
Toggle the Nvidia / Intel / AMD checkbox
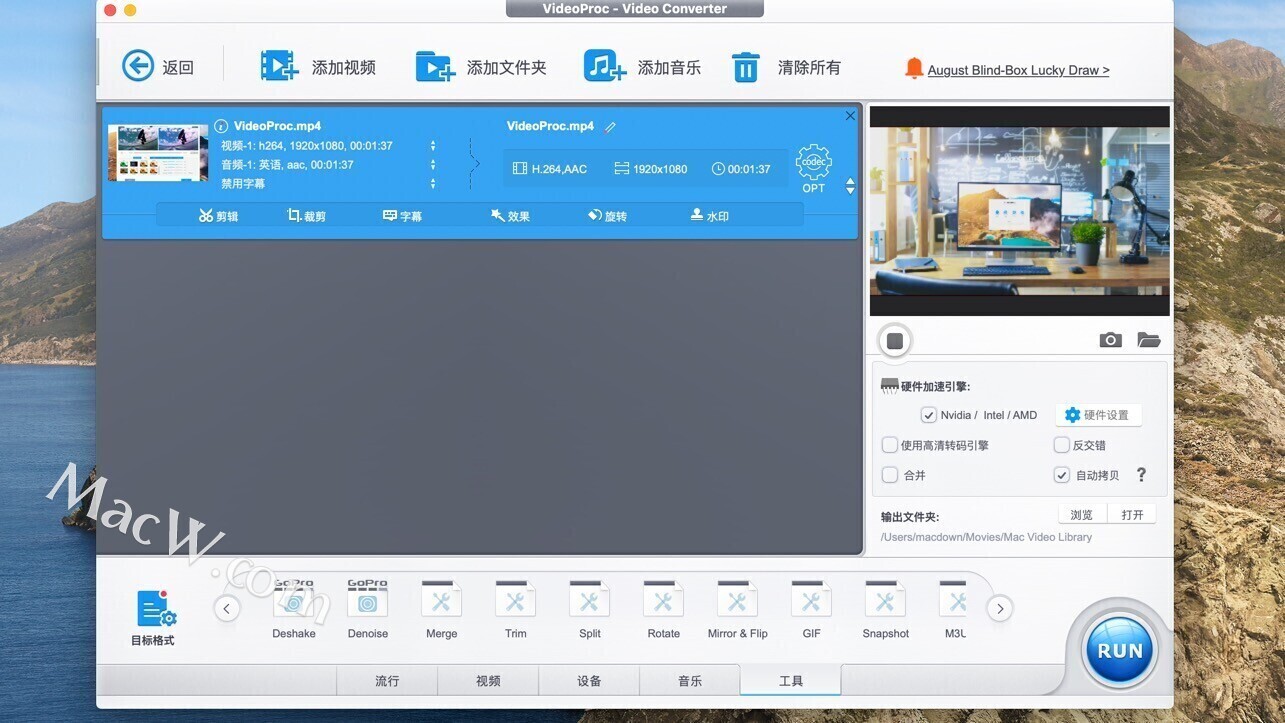[x=928, y=415]
